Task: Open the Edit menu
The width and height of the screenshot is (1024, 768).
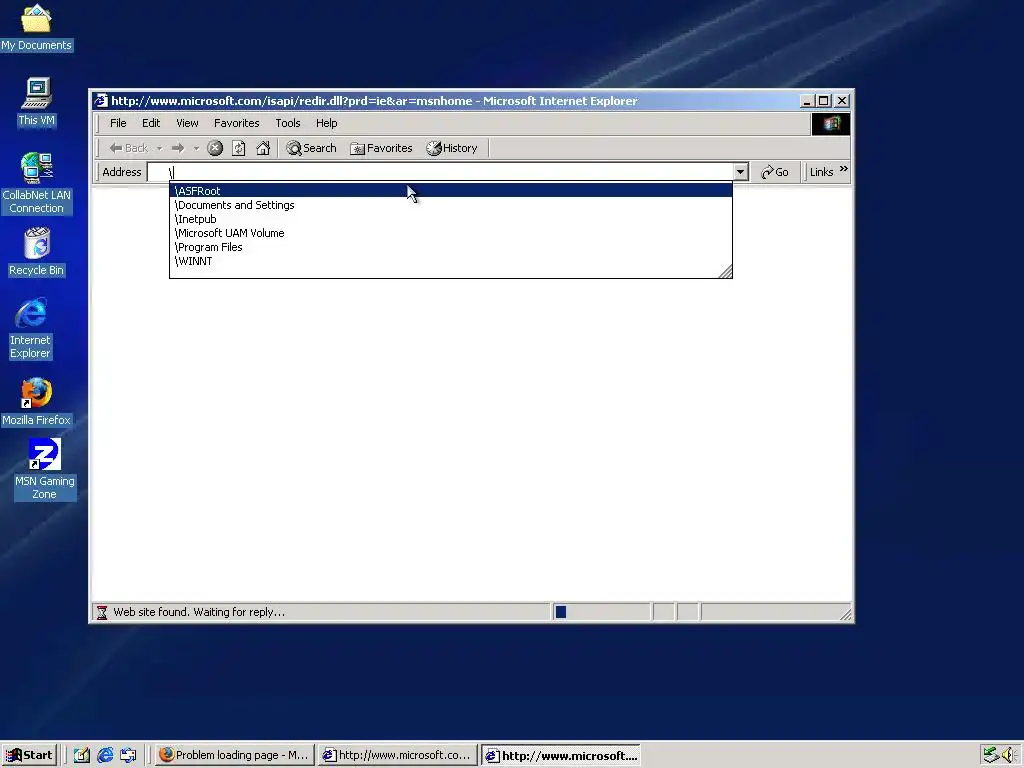Action: click(x=151, y=123)
